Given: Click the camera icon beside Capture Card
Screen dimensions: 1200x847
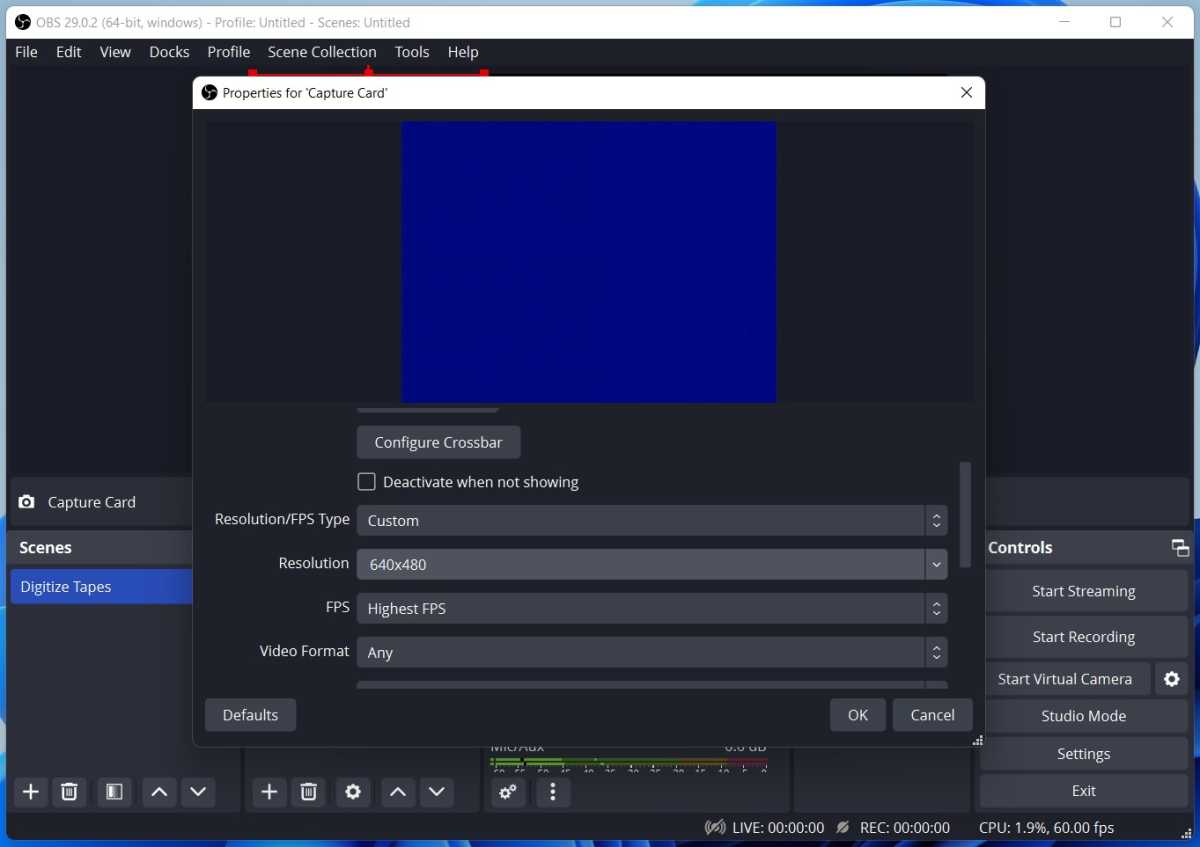Looking at the screenshot, I should (27, 502).
